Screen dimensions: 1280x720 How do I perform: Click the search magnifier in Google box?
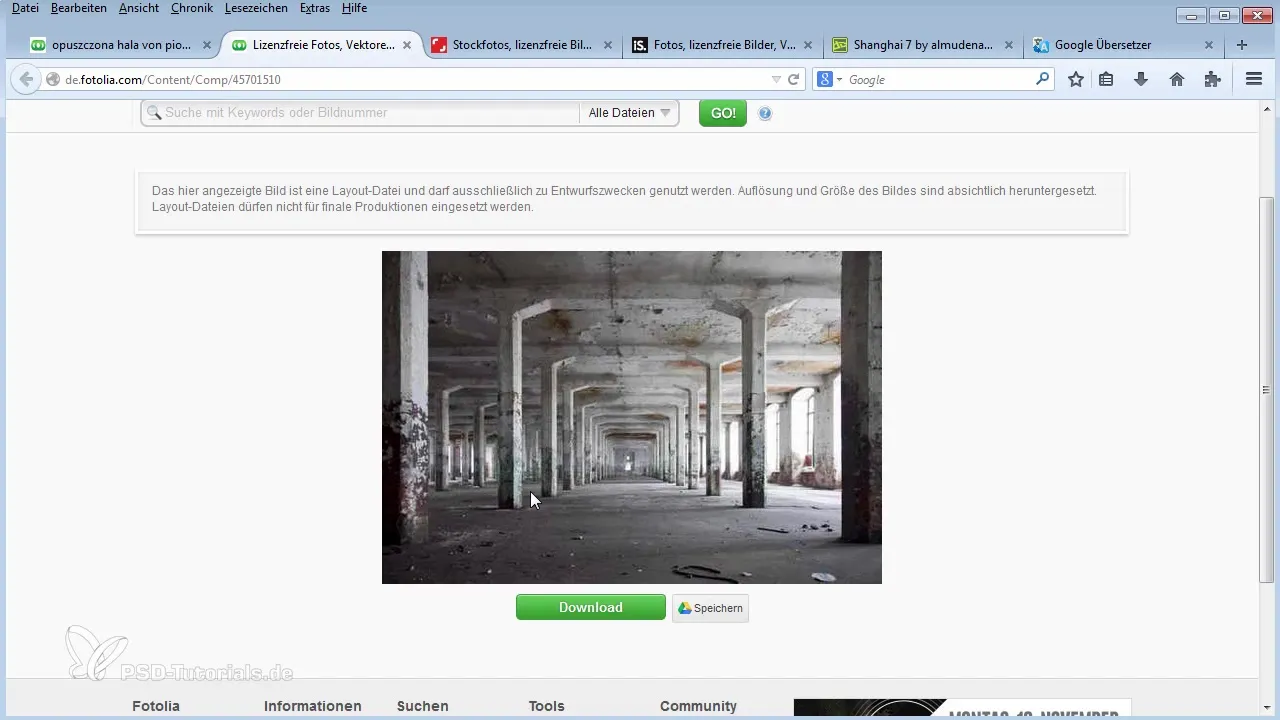tap(1042, 79)
